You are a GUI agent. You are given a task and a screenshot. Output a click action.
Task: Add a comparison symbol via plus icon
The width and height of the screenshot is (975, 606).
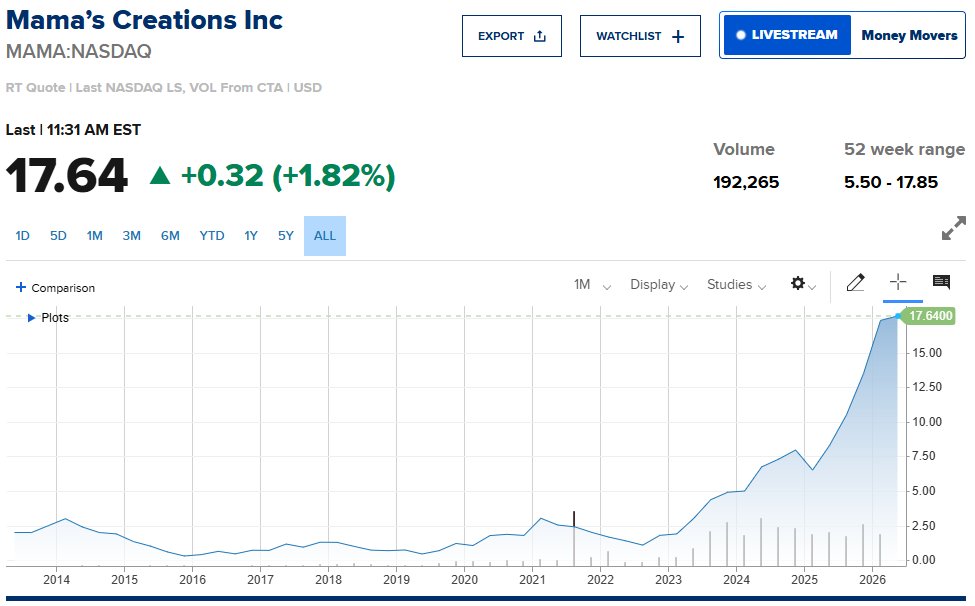(22, 287)
